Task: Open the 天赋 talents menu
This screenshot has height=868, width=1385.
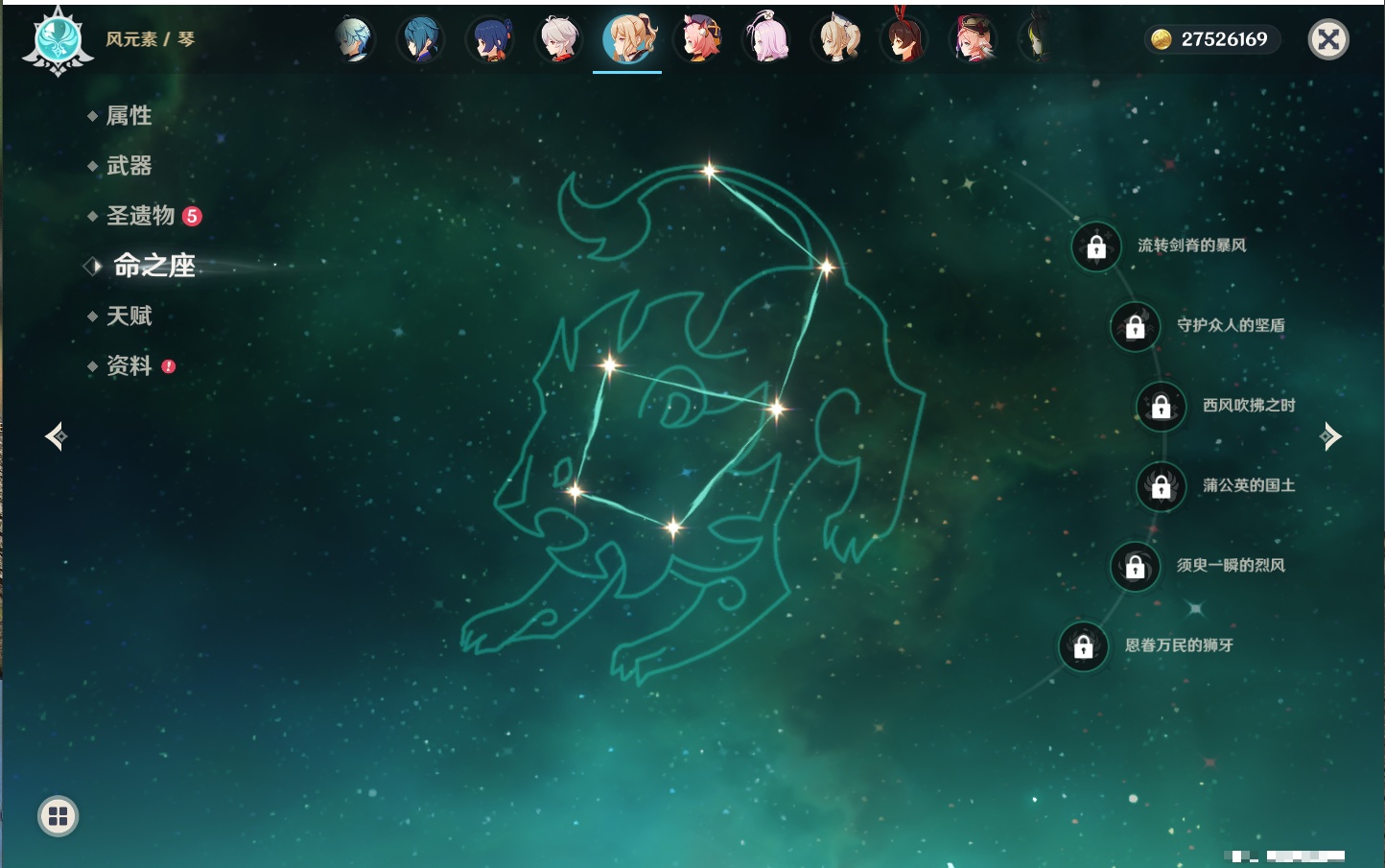Action: (129, 316)
